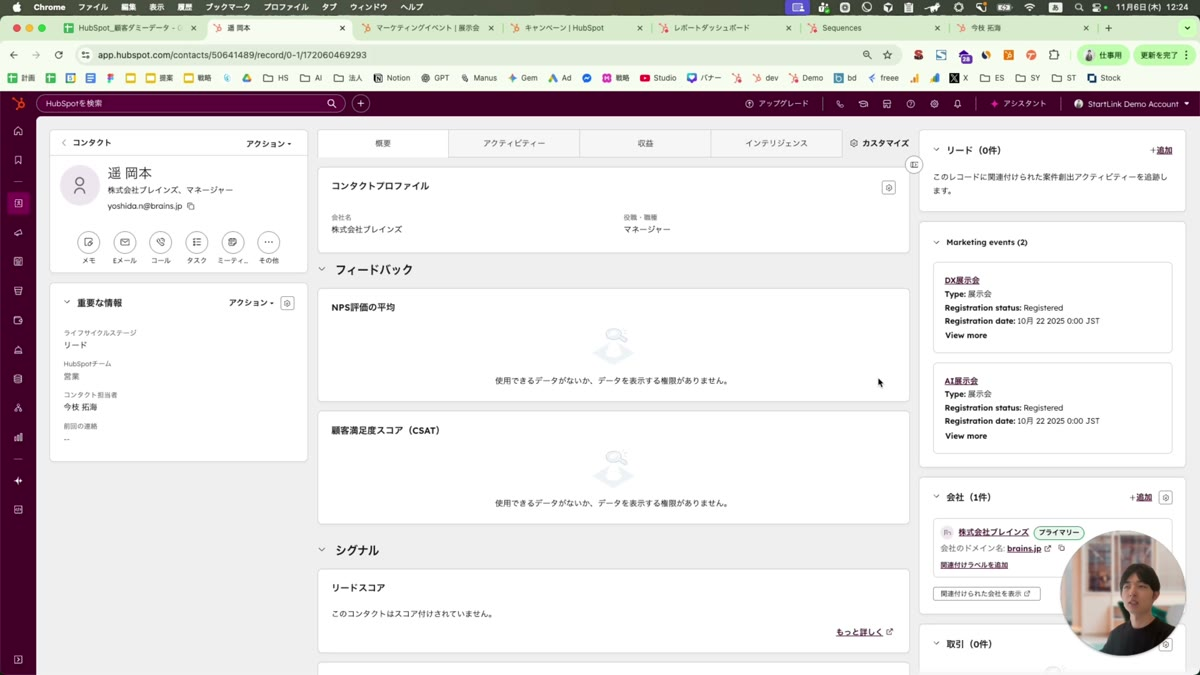Create a task with the タスク icon
The width and height of the screenshot is (1200, 675).
point(197,242)
